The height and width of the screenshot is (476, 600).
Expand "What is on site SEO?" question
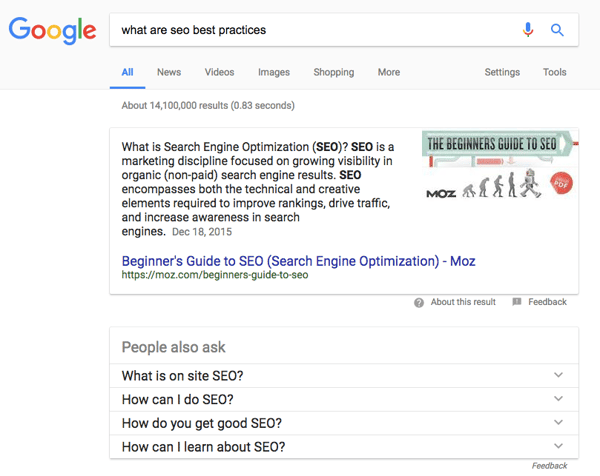point(558,376)
